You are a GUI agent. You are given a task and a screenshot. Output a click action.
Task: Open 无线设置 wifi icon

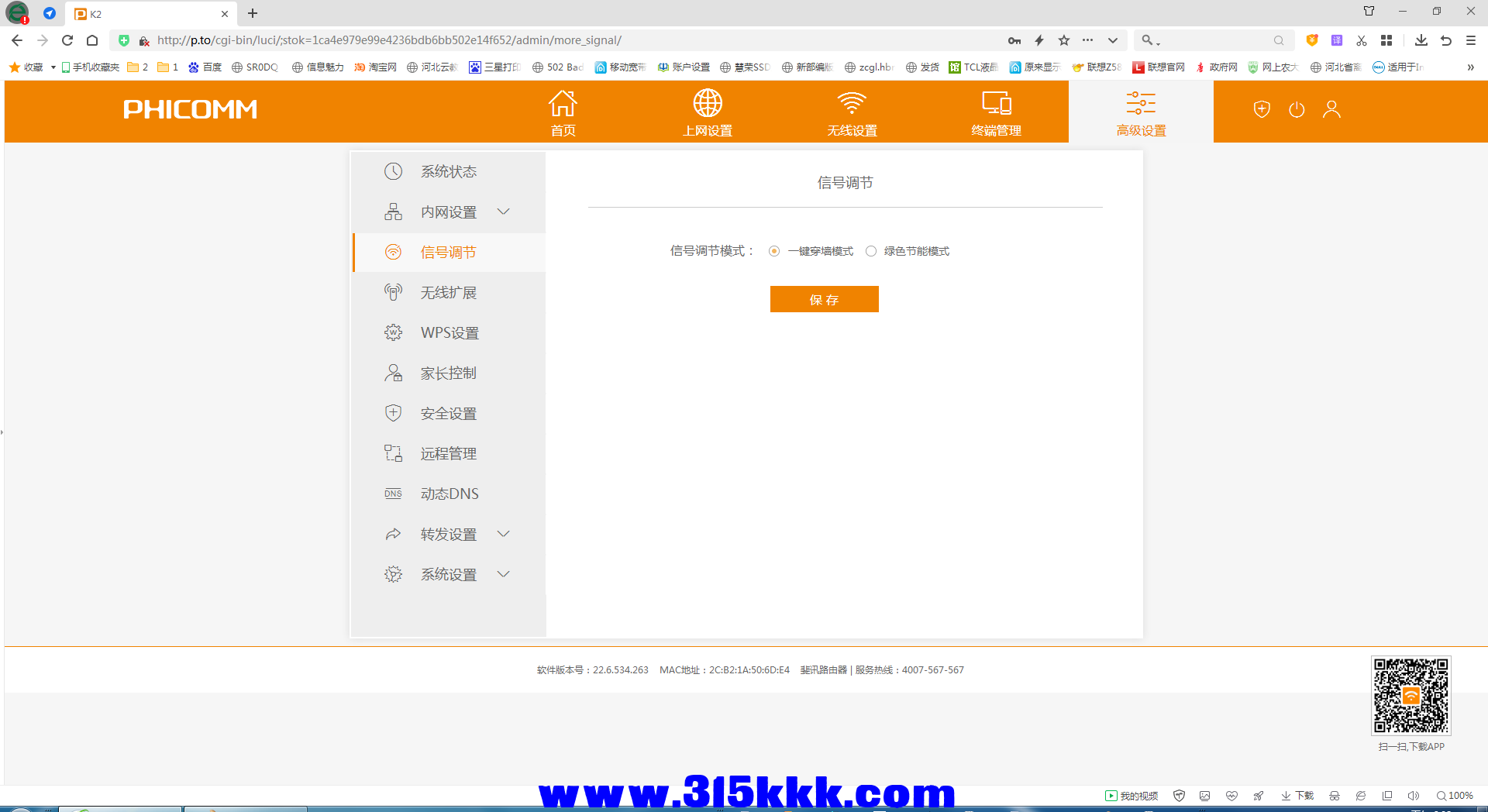coord(852,103)
